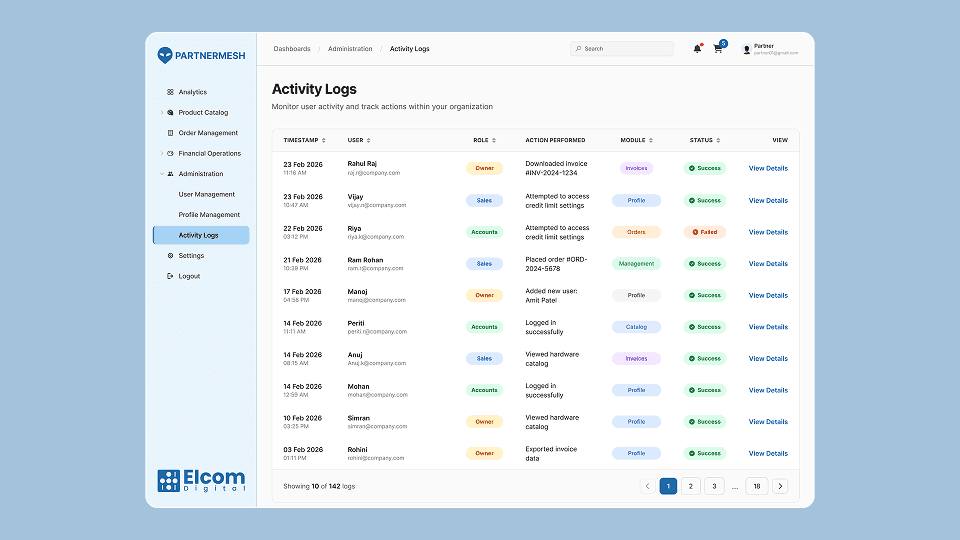Click the Search input field
The height and width of the screenshot is (540, 960).
point(625,49)
